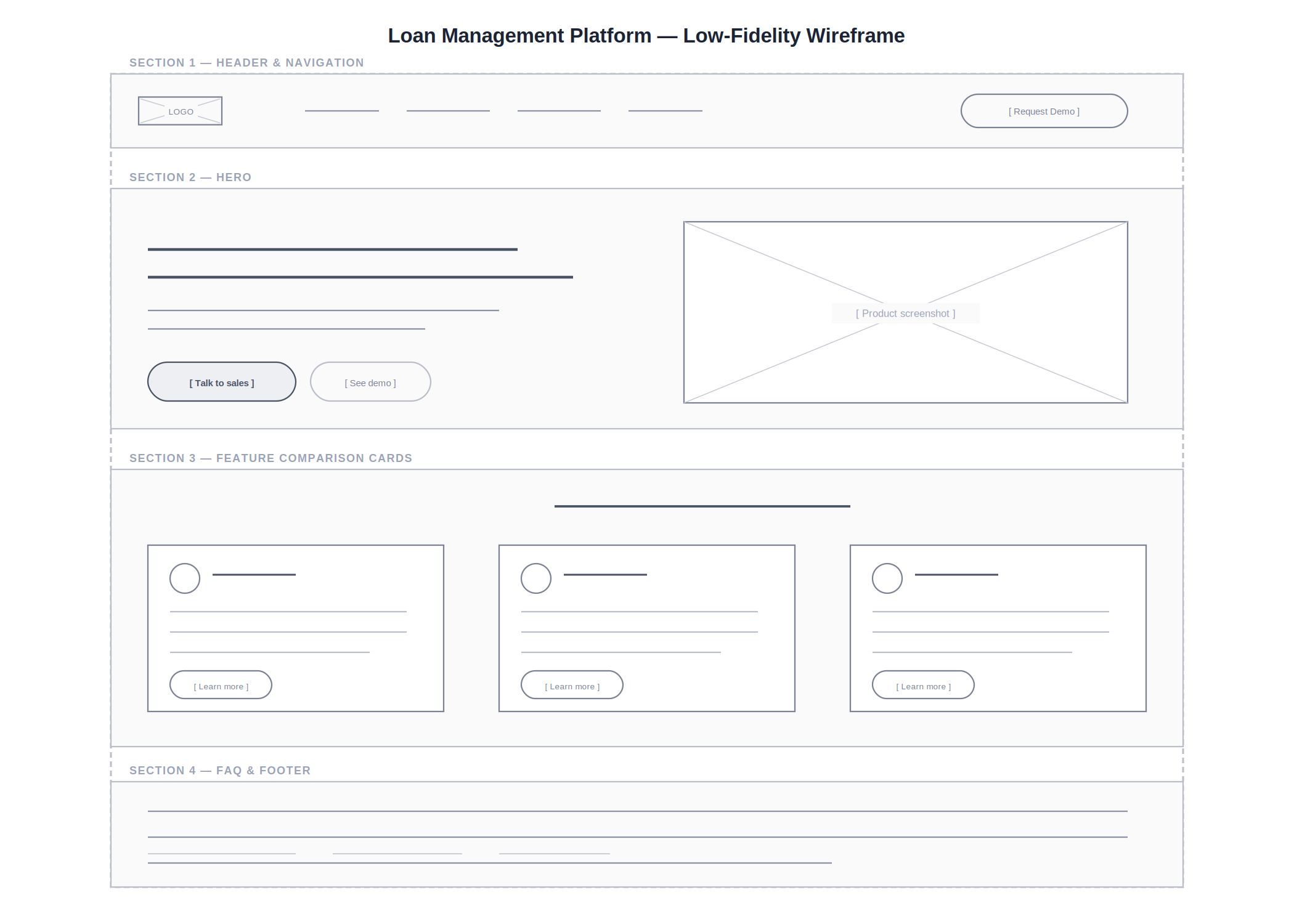
Task: Select the third navigation link placeholder in the header
Action: (x=559, y=111)
